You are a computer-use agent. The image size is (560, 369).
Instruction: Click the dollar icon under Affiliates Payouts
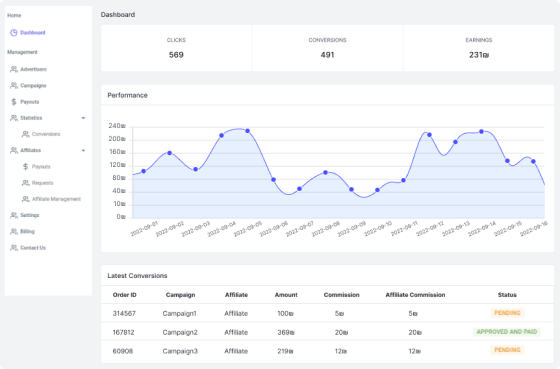pos(25,166)
